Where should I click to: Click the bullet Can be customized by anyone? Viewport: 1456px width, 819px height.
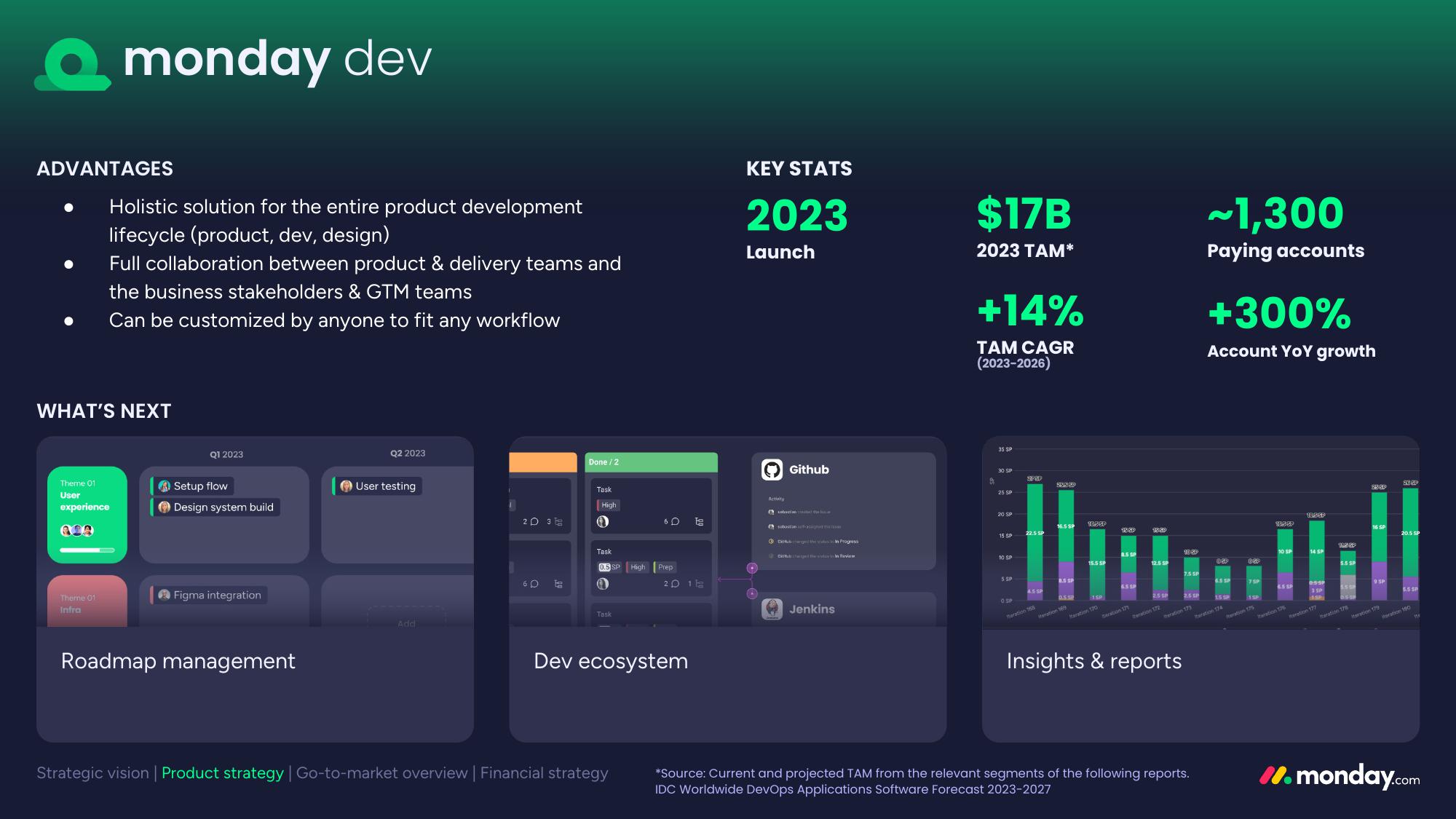point(334,320)
